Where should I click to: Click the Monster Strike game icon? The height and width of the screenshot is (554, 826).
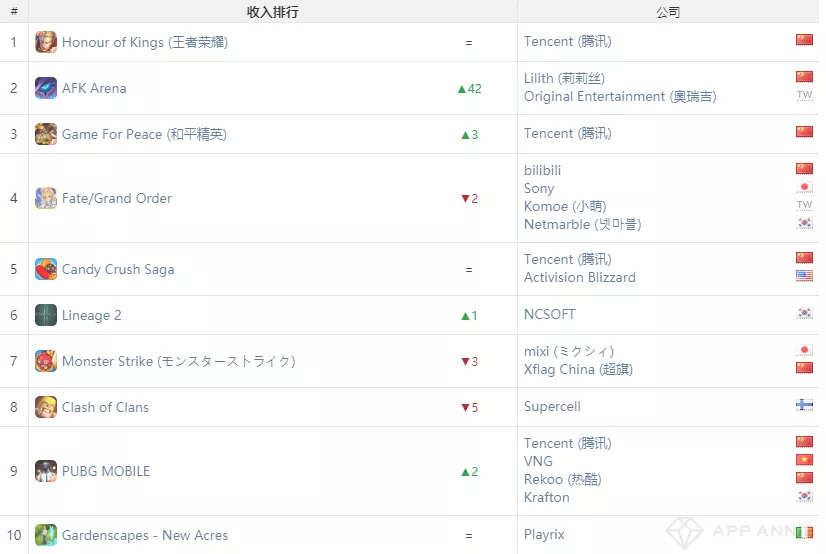[x=46, y=361]
